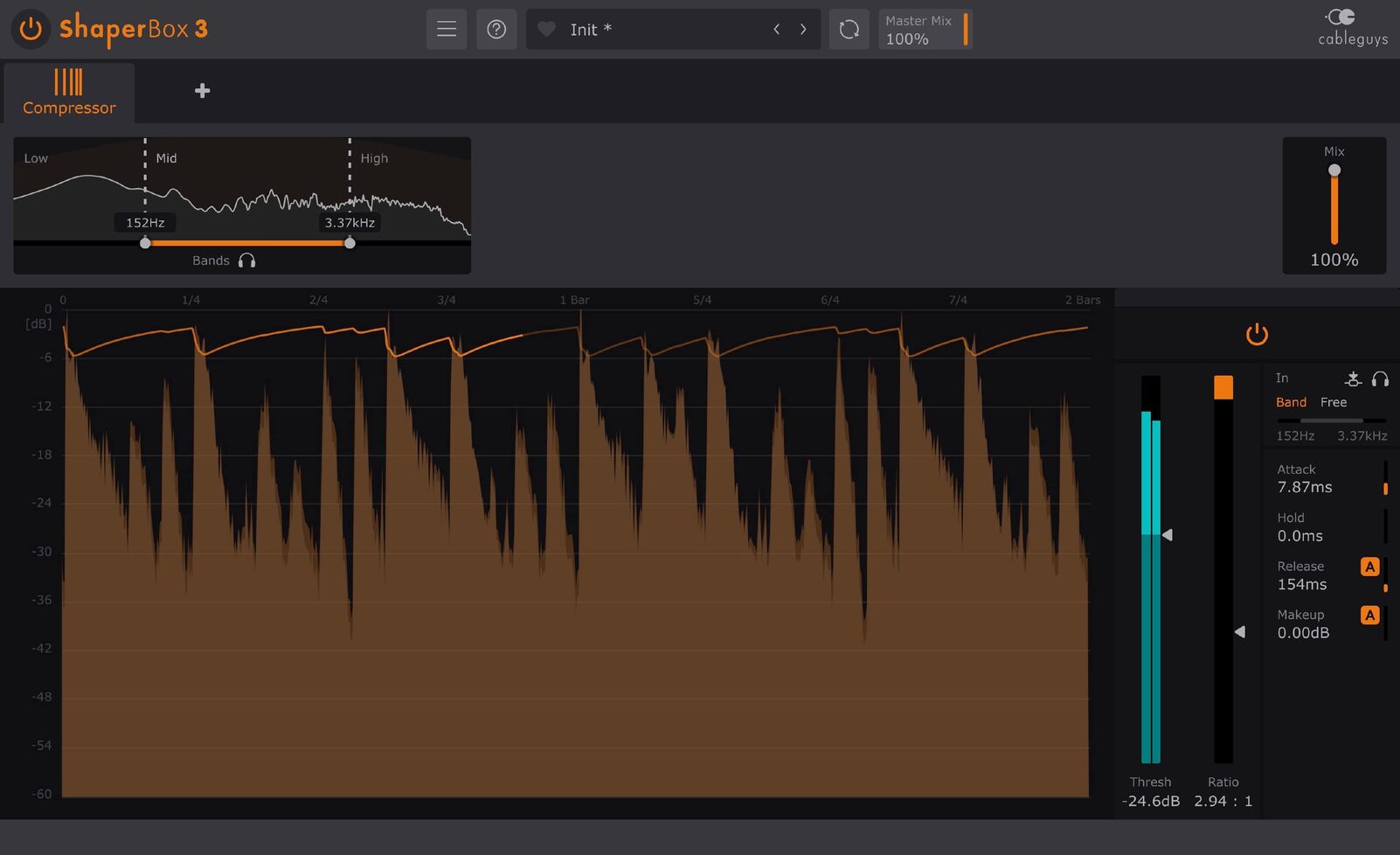1400x855 pixels.
Task: Open the previous preset with the left chevron
Action: click(x=776, y=29)
